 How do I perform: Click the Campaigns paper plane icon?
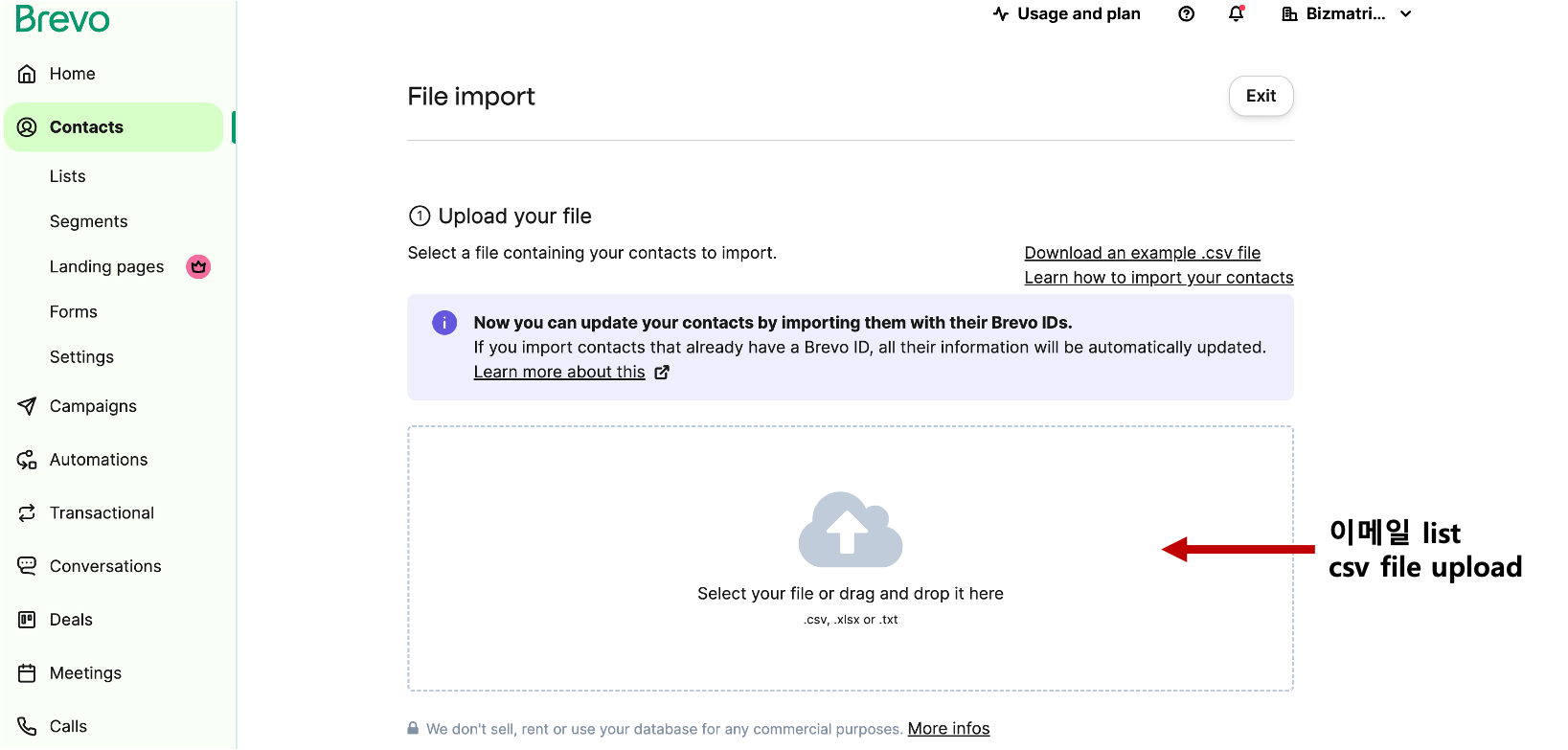(x=27, y=406)
